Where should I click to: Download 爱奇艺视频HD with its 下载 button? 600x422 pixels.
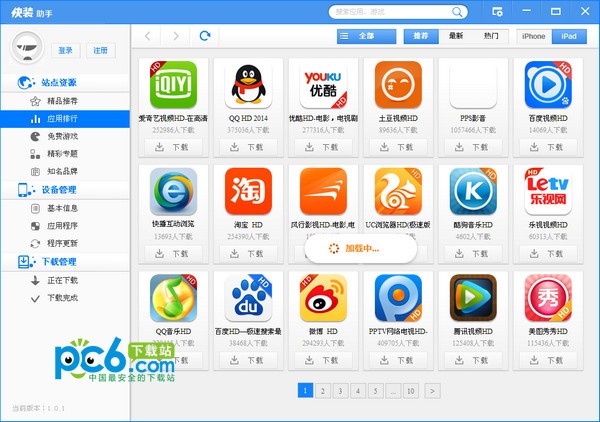click(x=173, y=147)
